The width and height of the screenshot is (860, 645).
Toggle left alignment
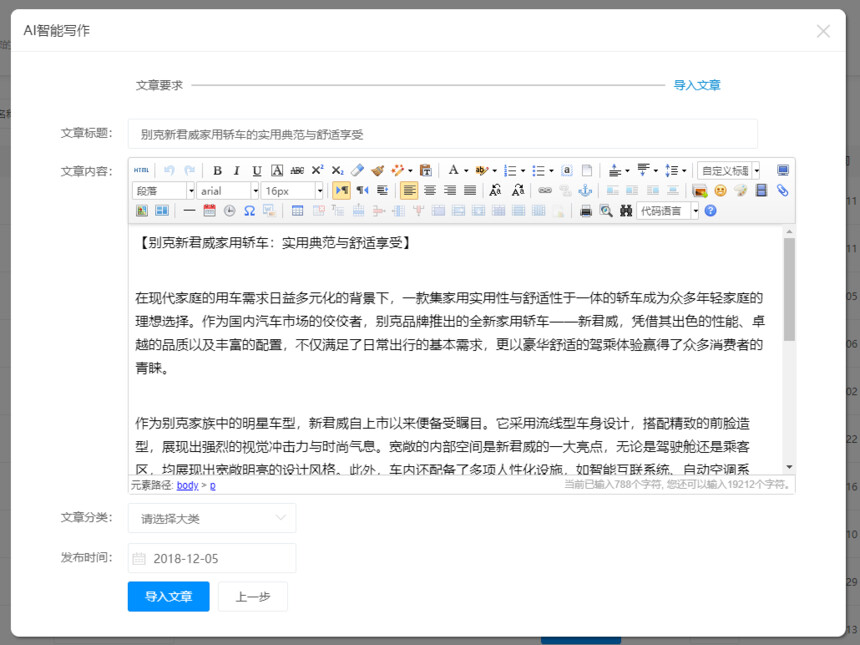point(409,190)
